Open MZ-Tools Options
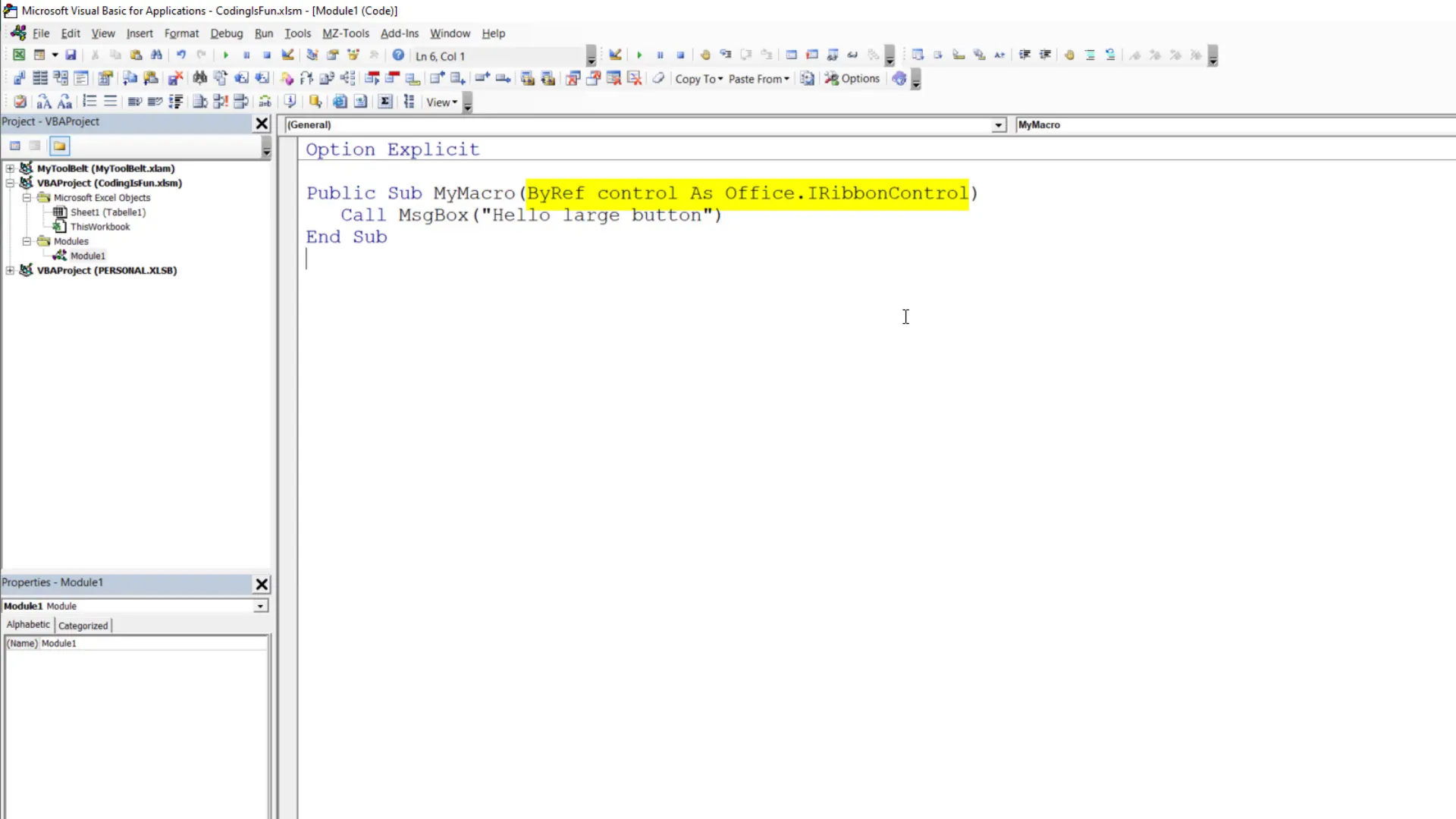Screen dimensions: 1456x819 852,78
